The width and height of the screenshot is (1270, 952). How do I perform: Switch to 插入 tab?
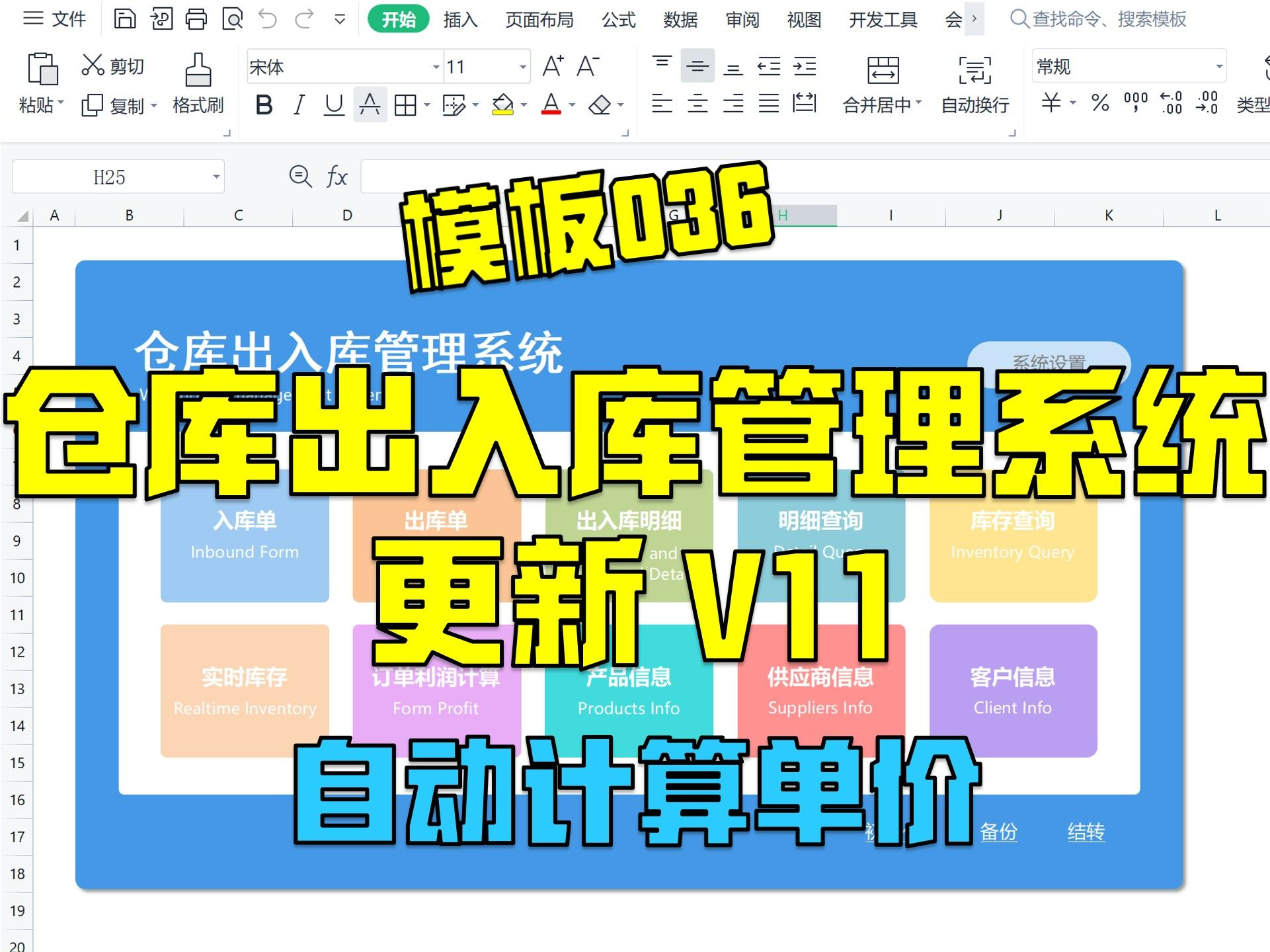(x=460, y=20)
